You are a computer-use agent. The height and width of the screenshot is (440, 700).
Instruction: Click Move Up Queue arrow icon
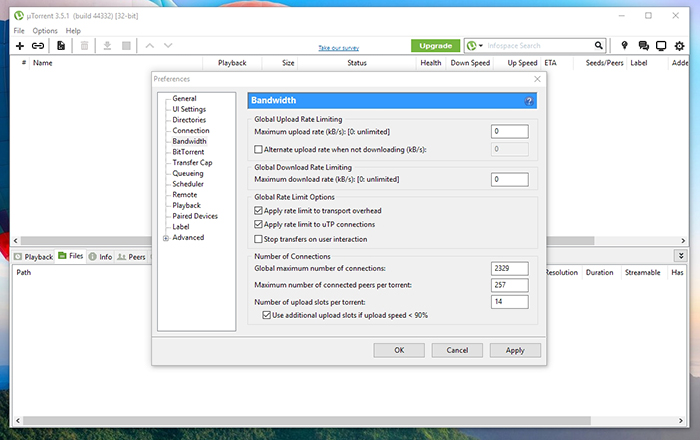pyautogui.click(x=150, y=46)
